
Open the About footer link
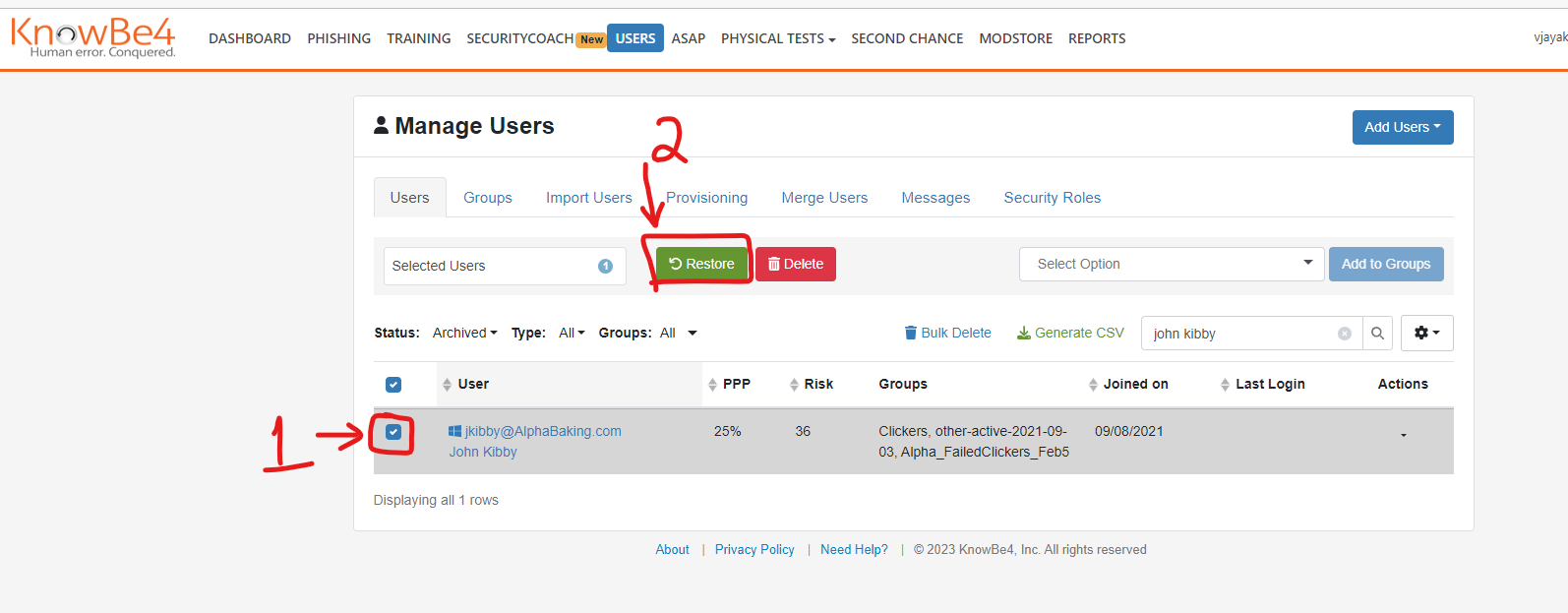[672, 549]
